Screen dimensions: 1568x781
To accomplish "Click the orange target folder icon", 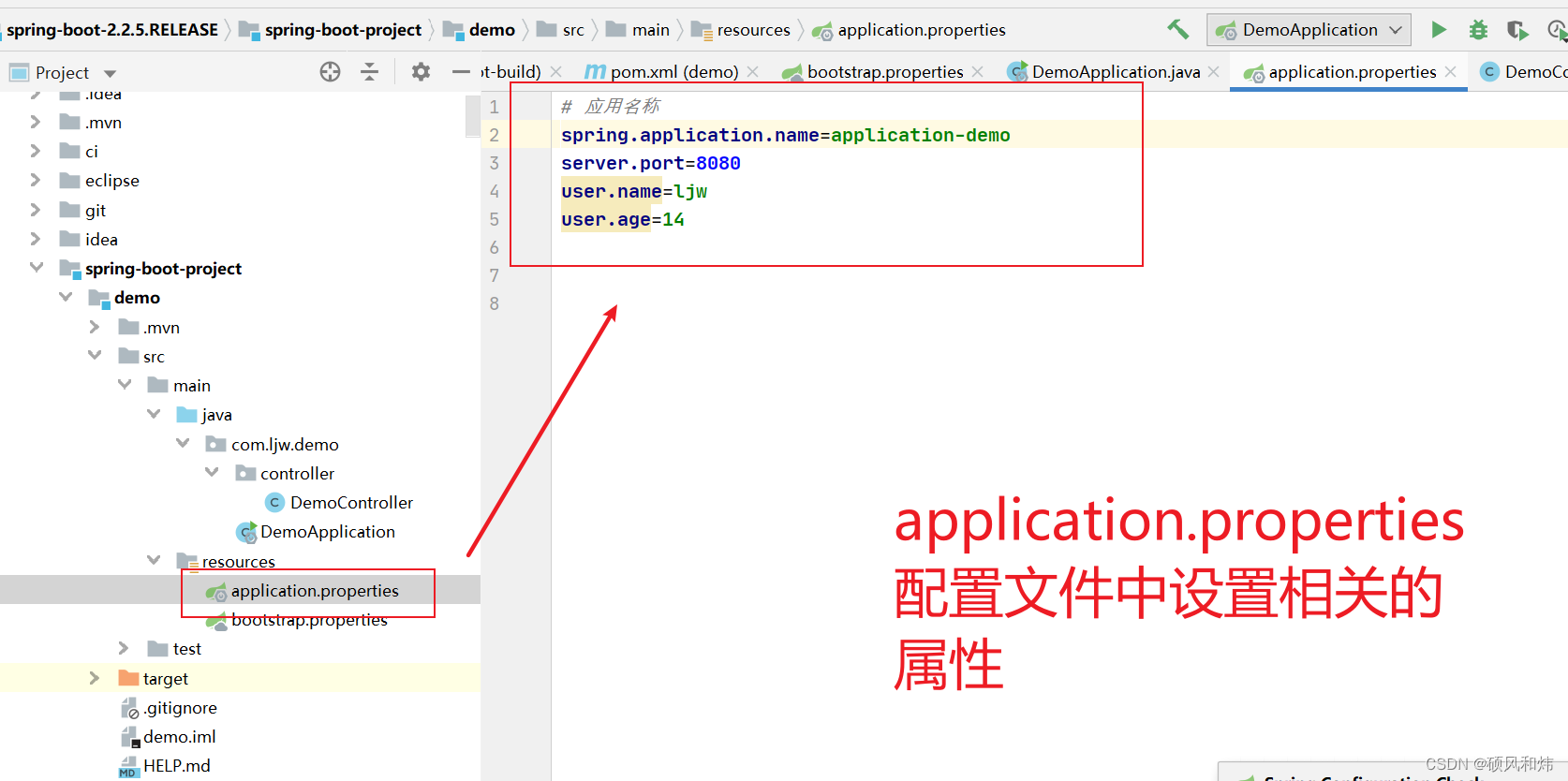I will tap(128, 677).
